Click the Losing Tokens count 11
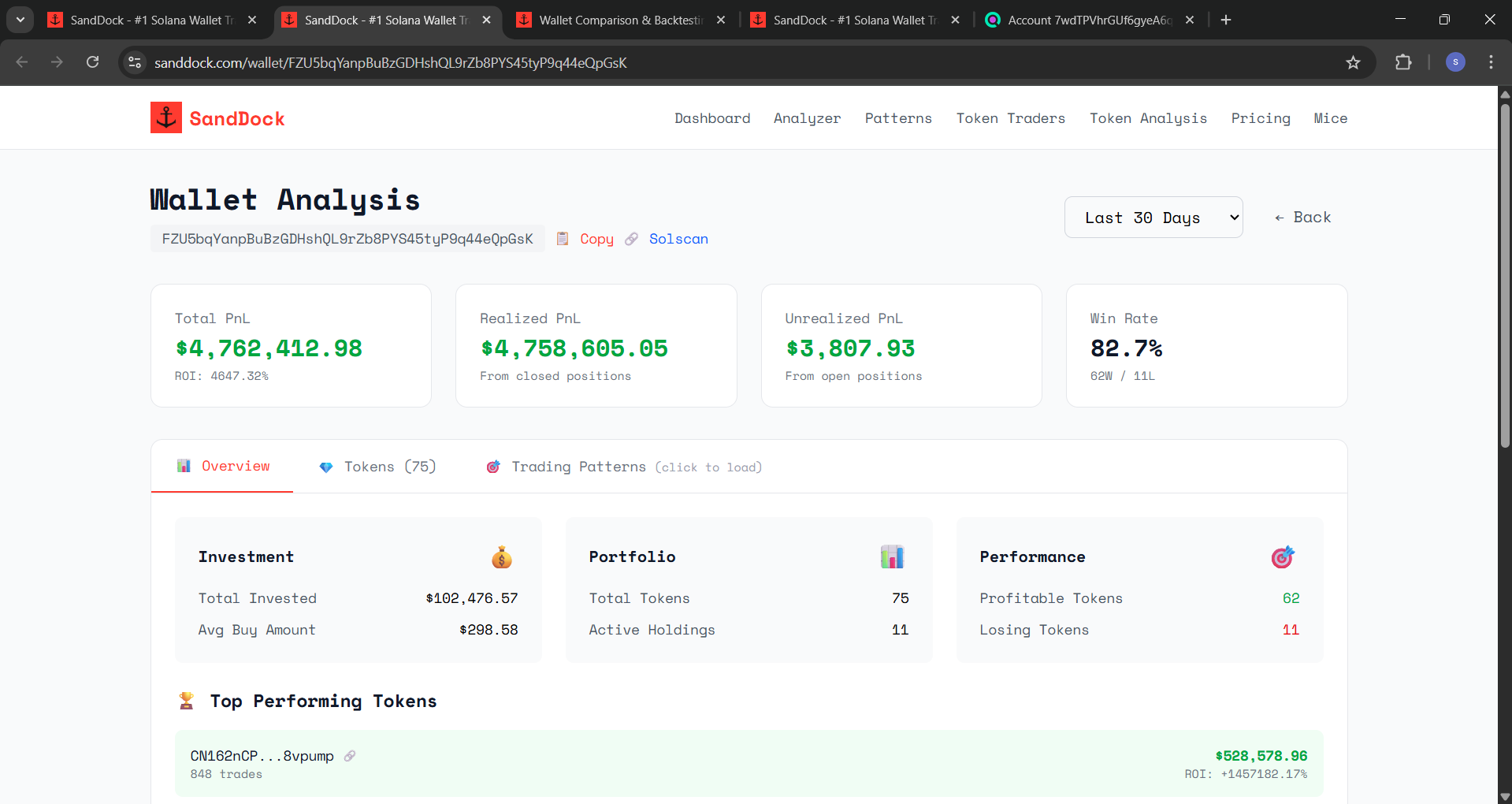 (x=1291, y=630)
